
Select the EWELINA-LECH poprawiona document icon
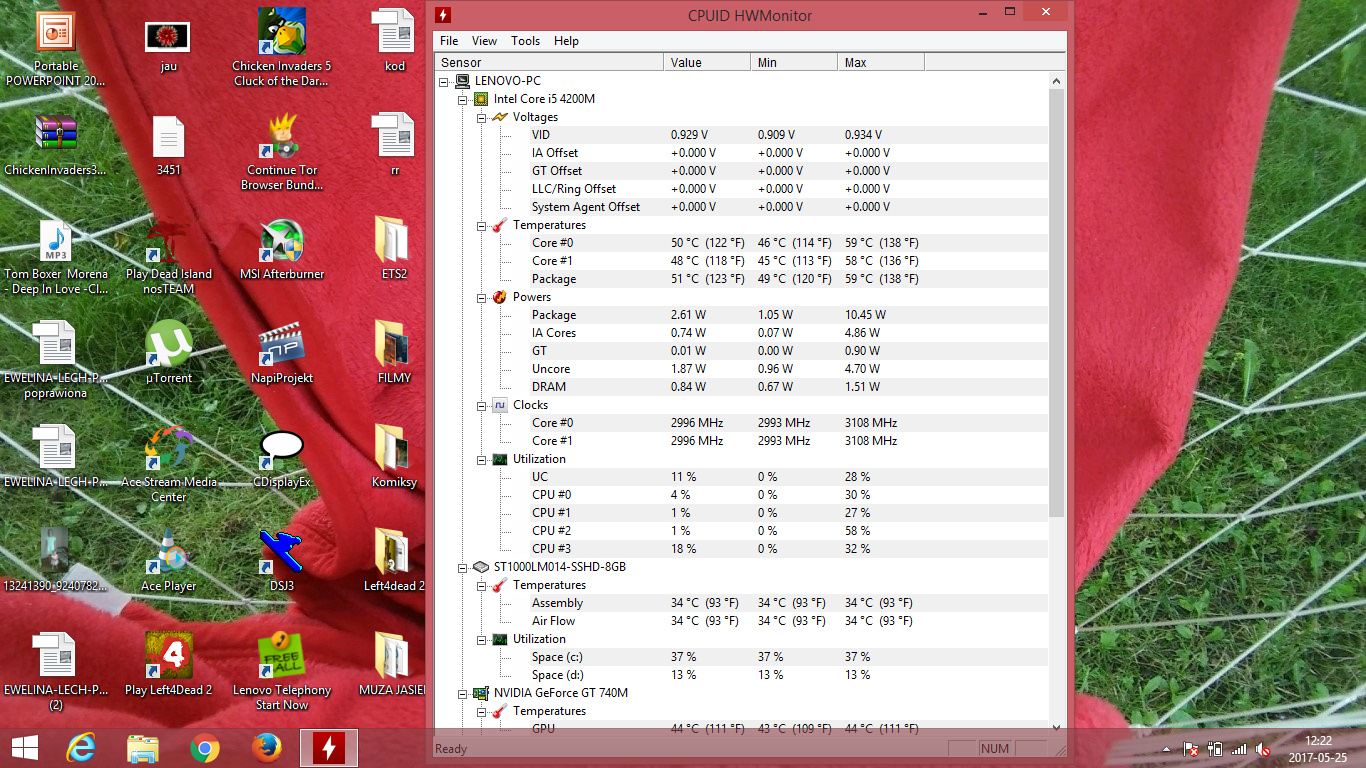pyautogui.click(x=56, y=360)
